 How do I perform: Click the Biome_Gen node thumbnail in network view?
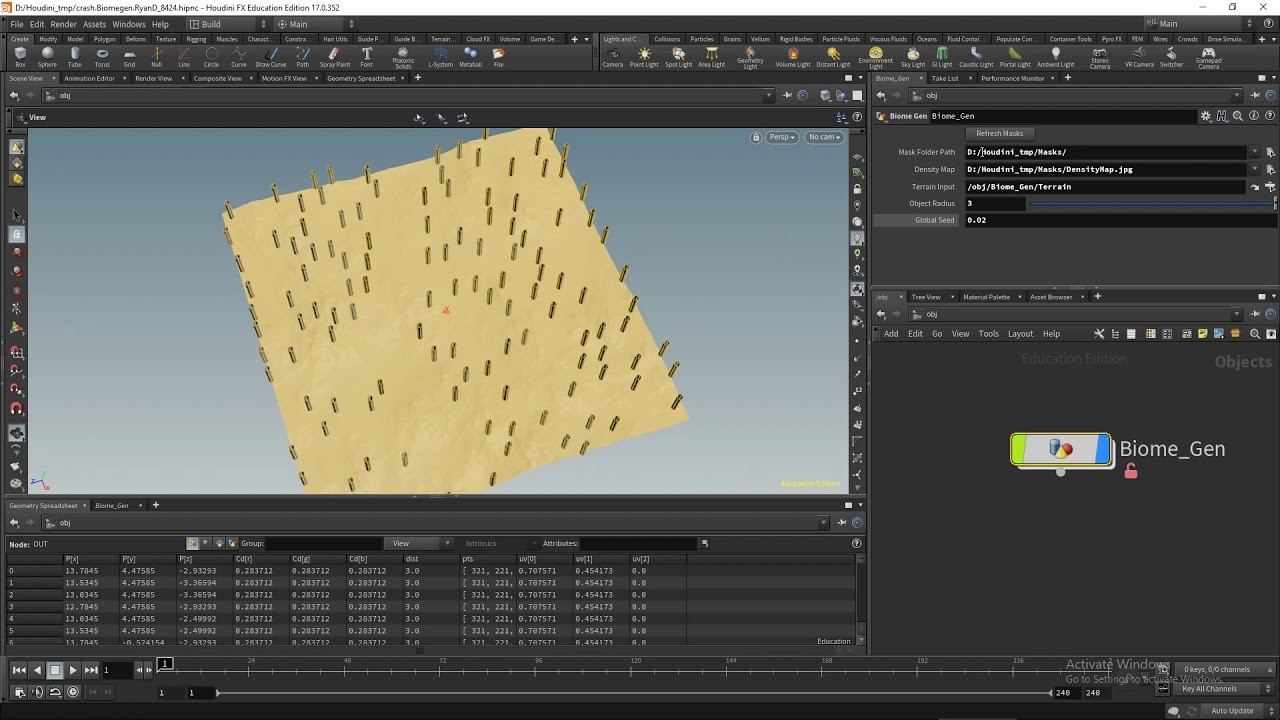1060,450
